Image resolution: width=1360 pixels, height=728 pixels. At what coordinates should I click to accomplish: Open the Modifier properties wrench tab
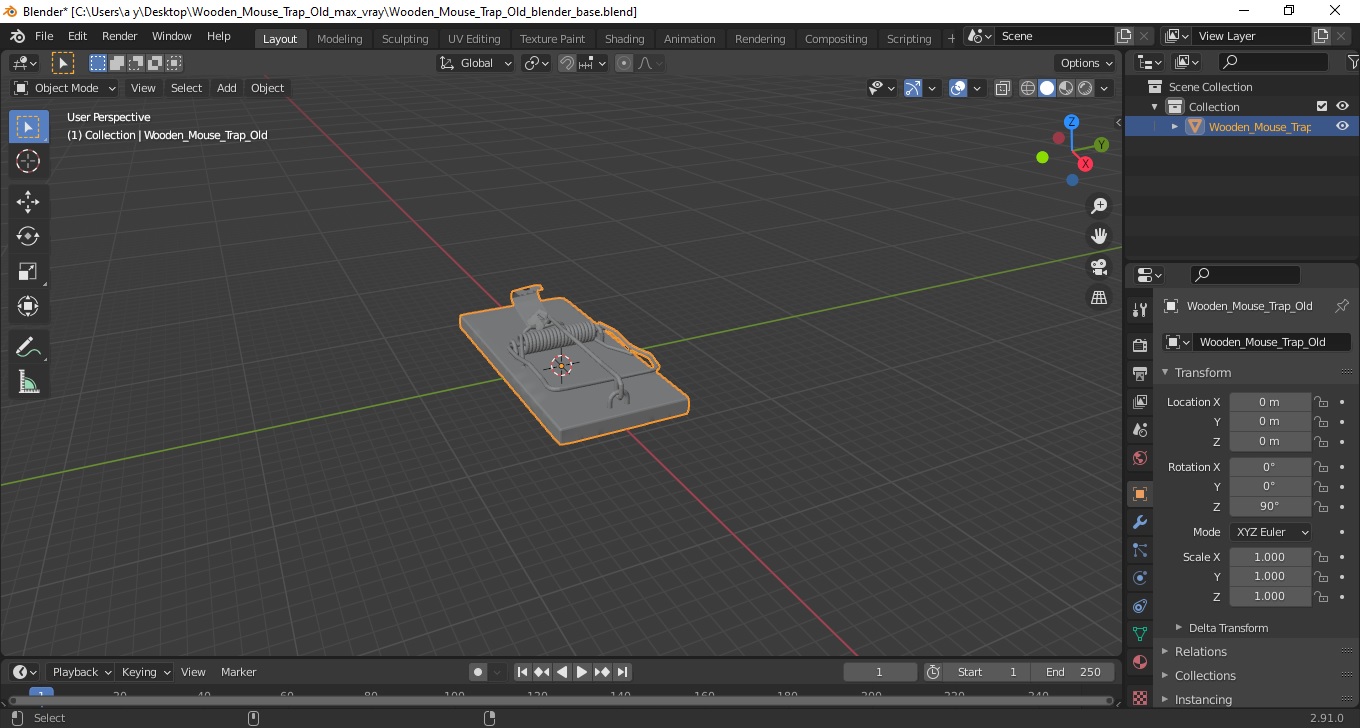[x=1139, y=522]
